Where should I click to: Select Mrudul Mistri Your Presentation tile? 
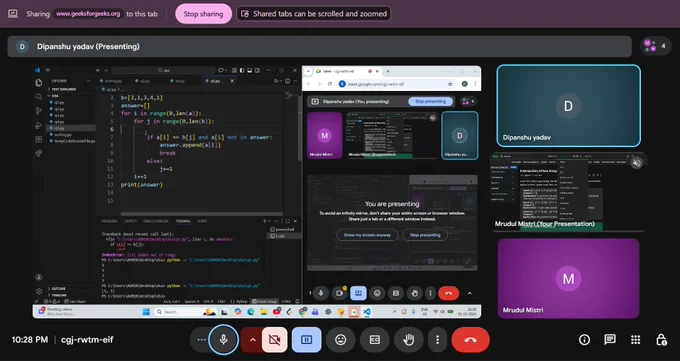pyautogui.click(x=569, y=191)
